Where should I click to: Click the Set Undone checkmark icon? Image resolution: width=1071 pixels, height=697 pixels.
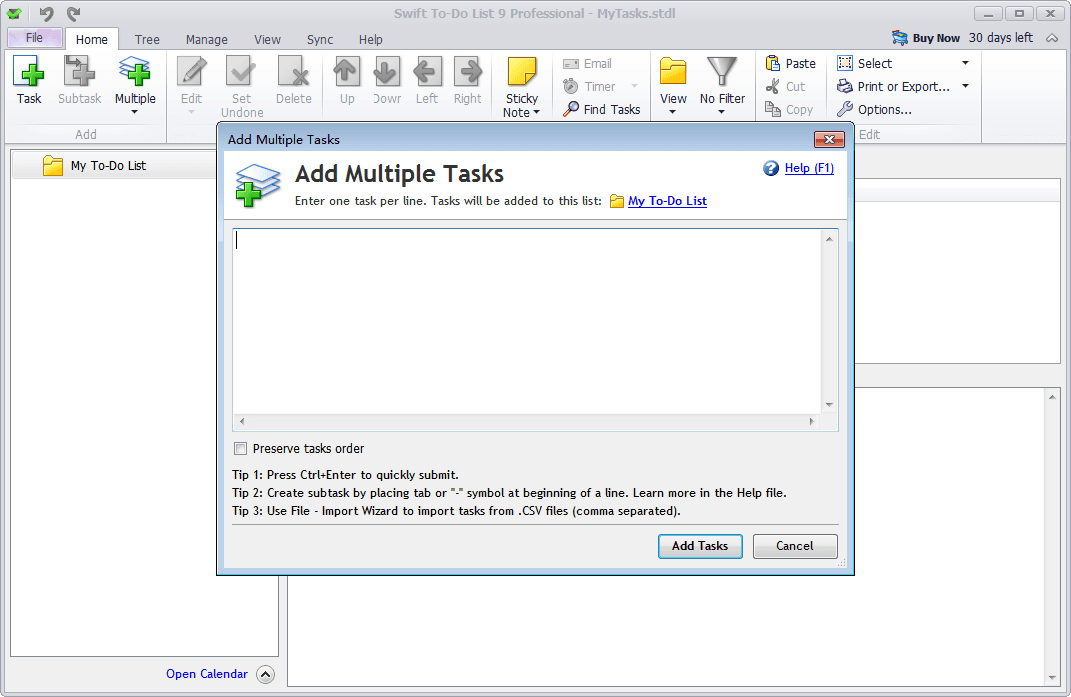241,71
